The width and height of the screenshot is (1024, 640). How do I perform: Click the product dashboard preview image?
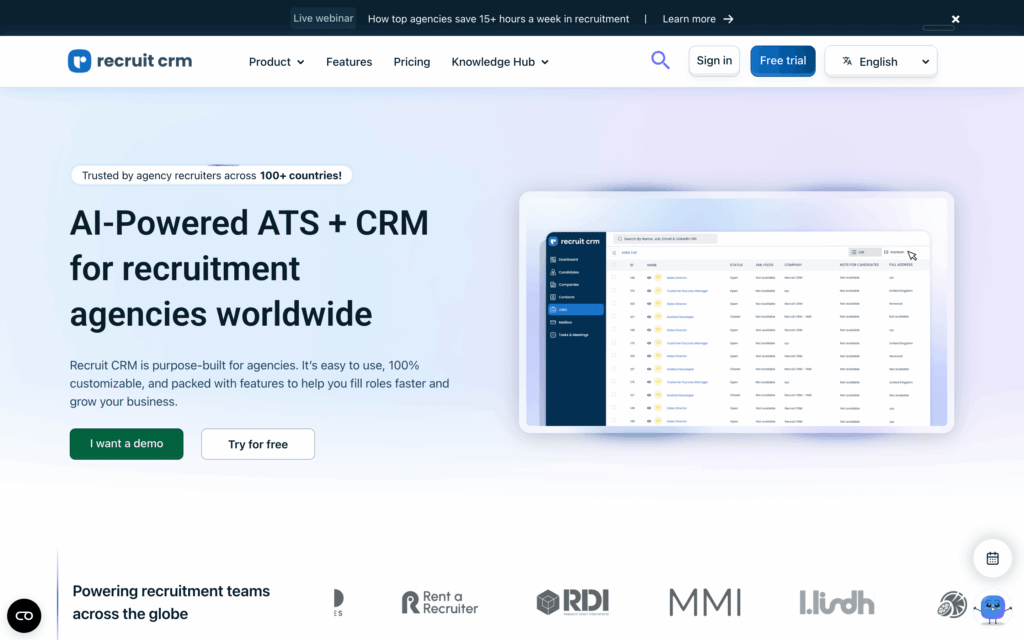pyautogui.click(x=737, y=312)
